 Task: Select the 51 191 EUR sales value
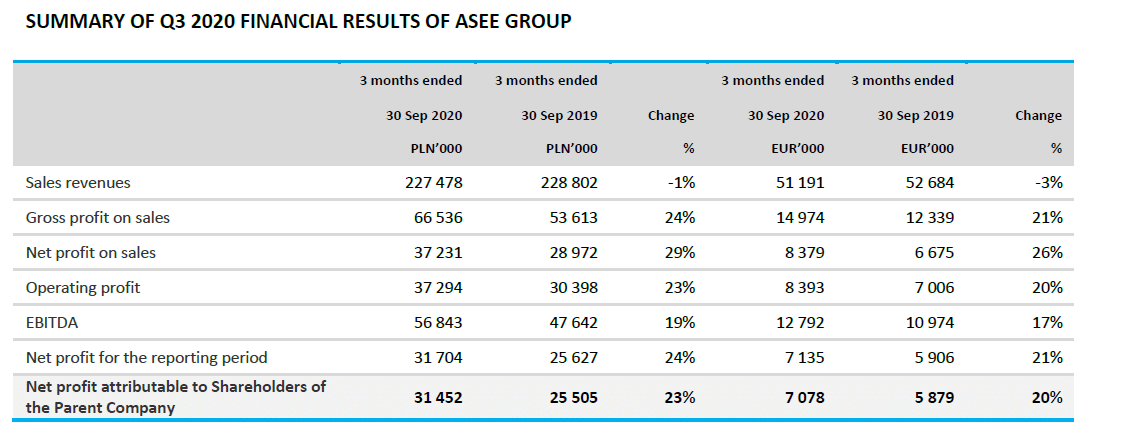pos(798,183)
